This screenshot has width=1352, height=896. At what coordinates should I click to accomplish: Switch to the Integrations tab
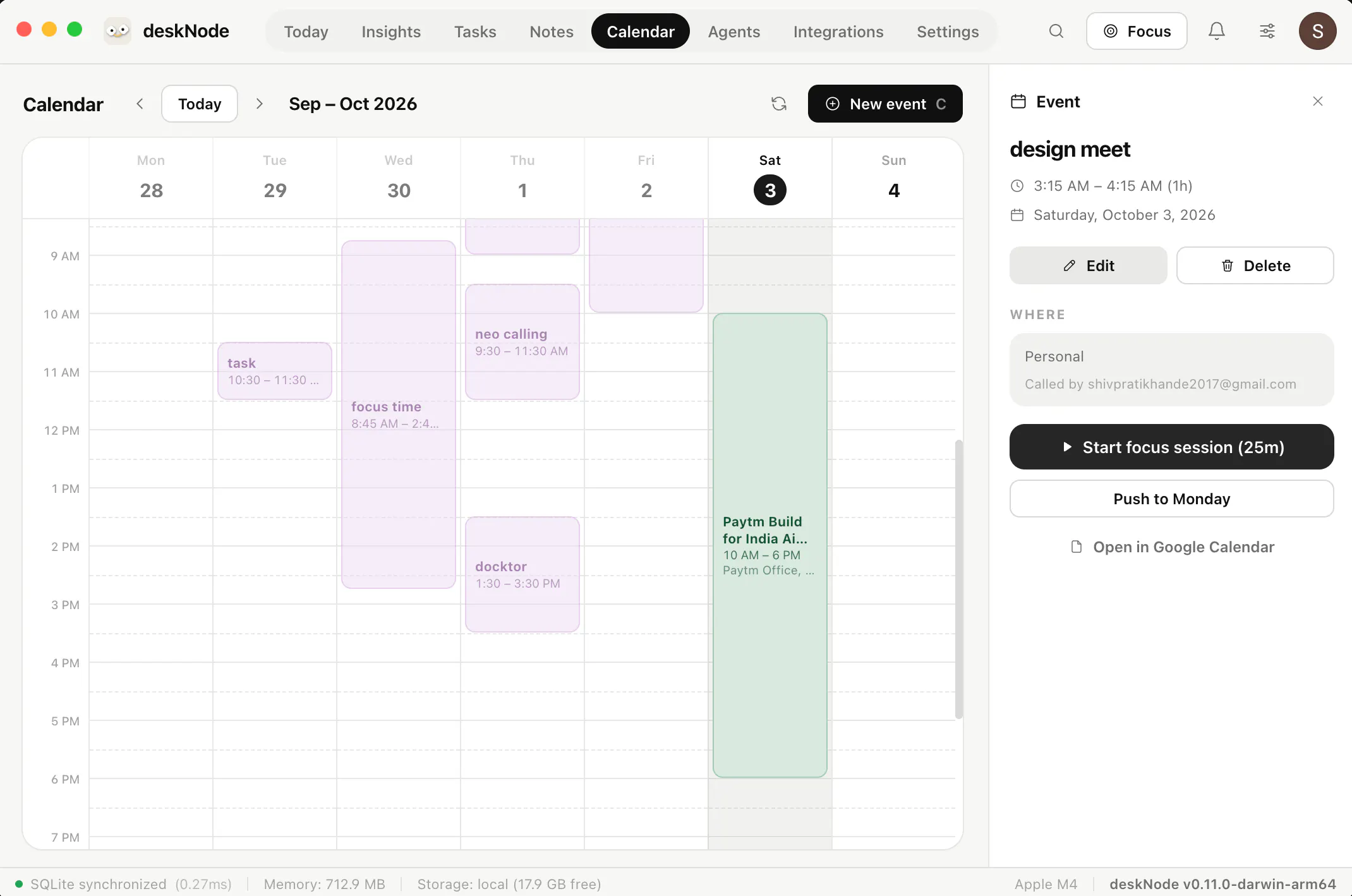pos(838,31)
